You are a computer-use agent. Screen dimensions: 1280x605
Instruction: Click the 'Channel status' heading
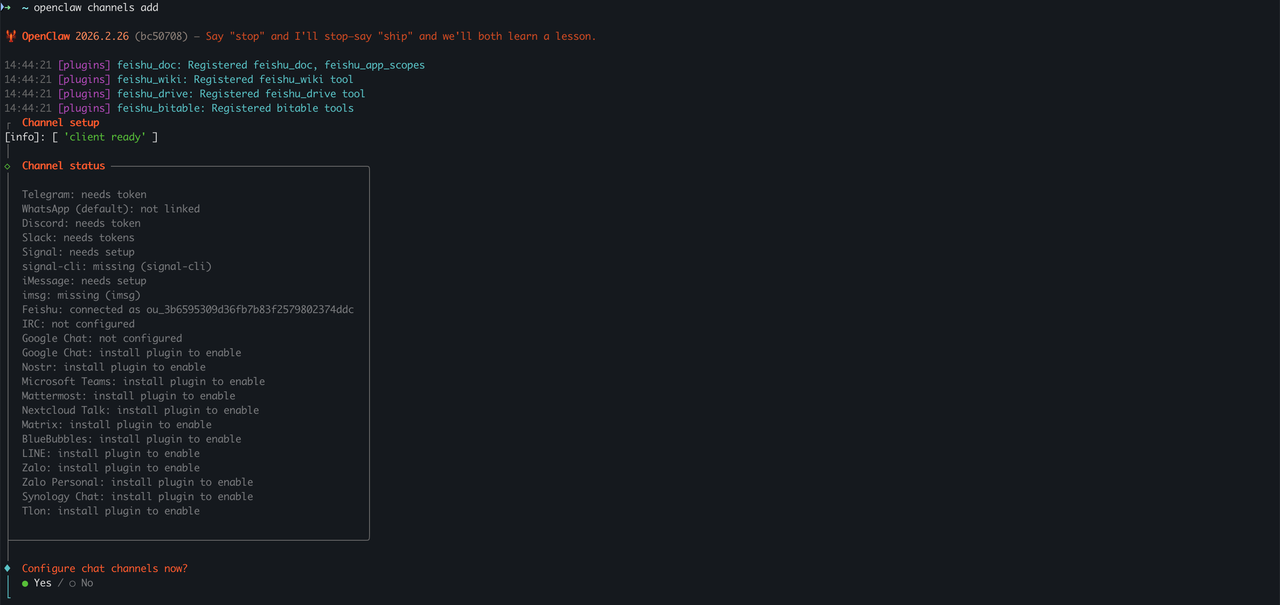coord(63,166)
